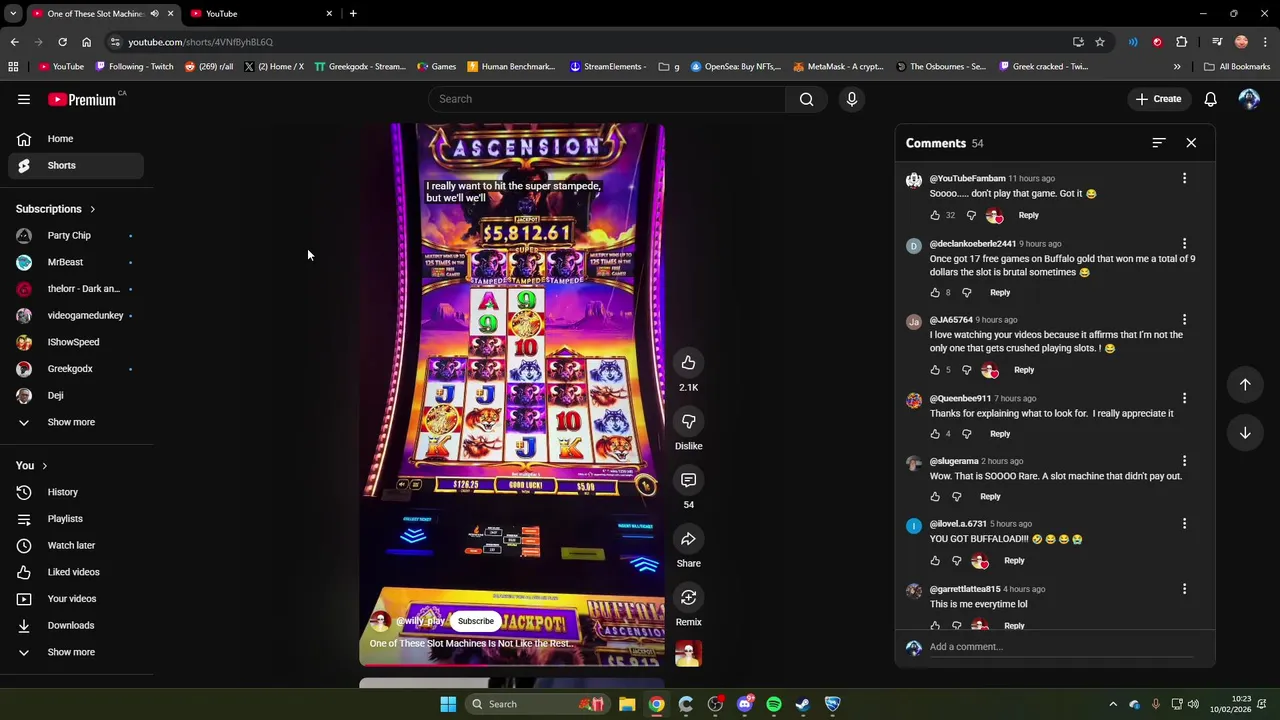Dislike the Shorts video

(688, 421)
